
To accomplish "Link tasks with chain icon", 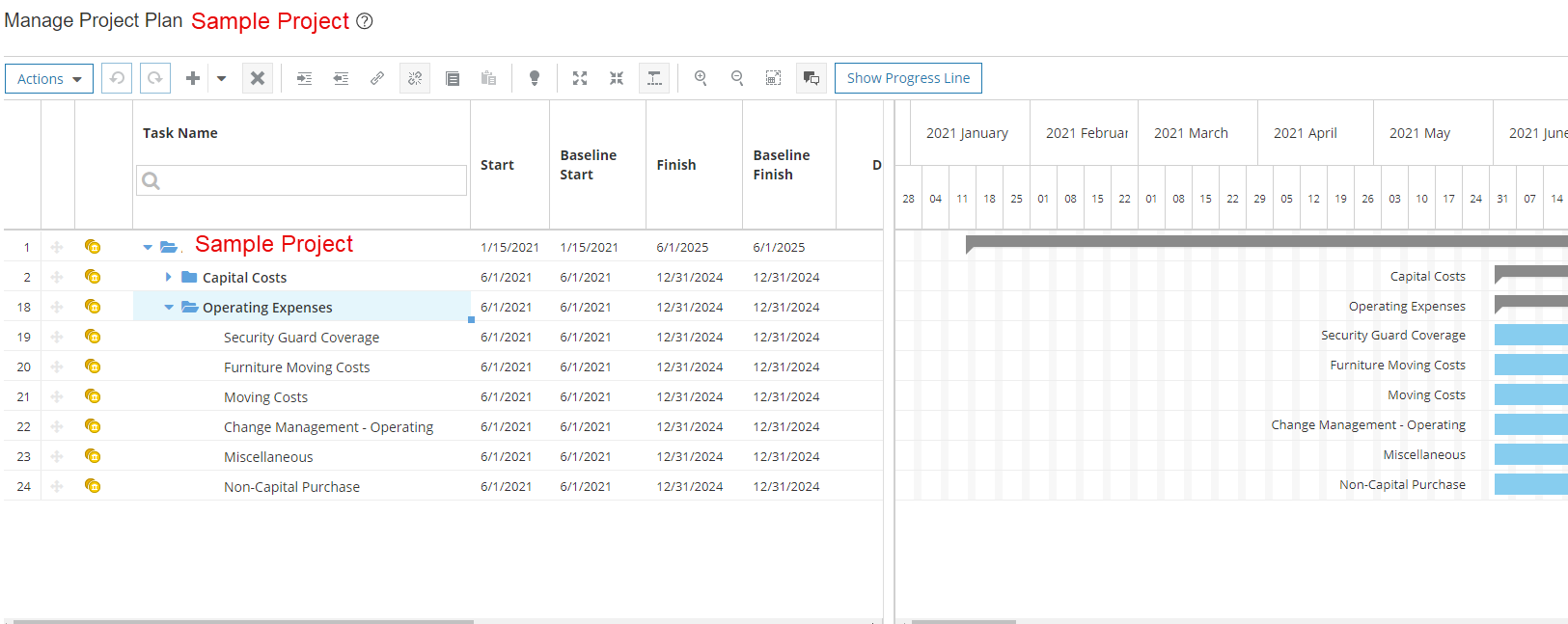I will coord(377,78).
